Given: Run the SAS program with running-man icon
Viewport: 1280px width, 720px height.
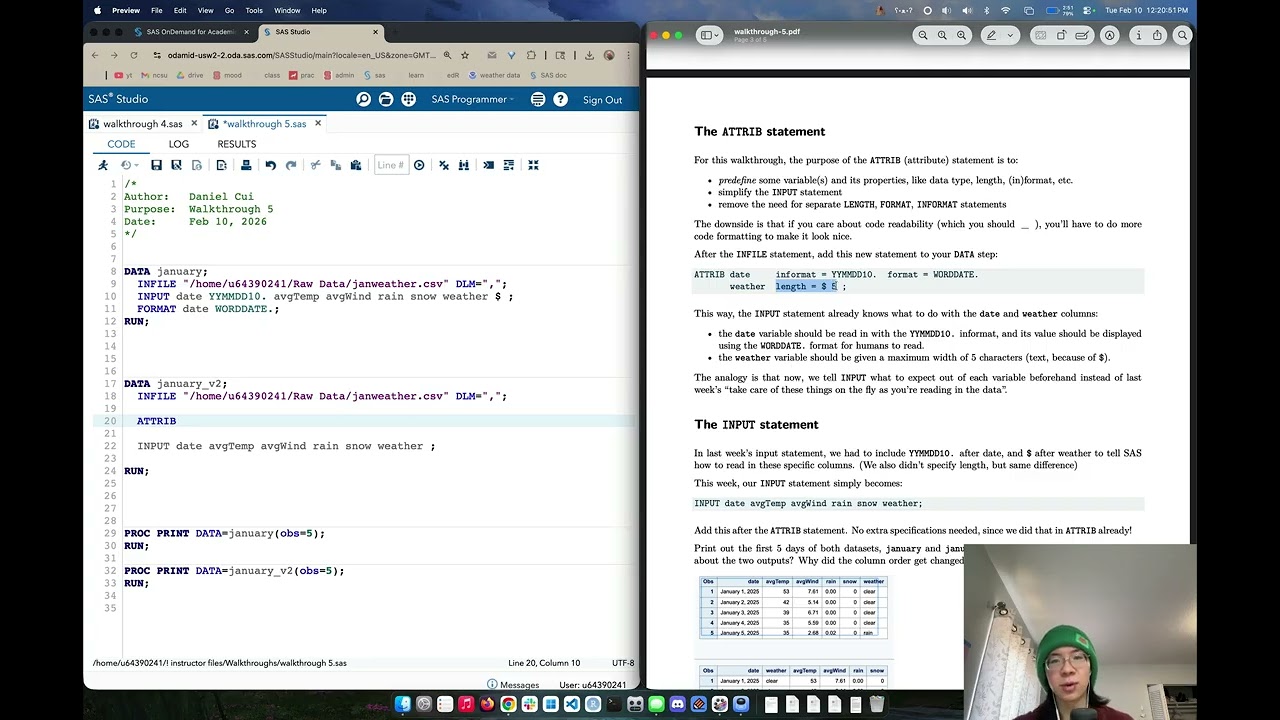Looking at the screenshot, I should coord(102,165).
